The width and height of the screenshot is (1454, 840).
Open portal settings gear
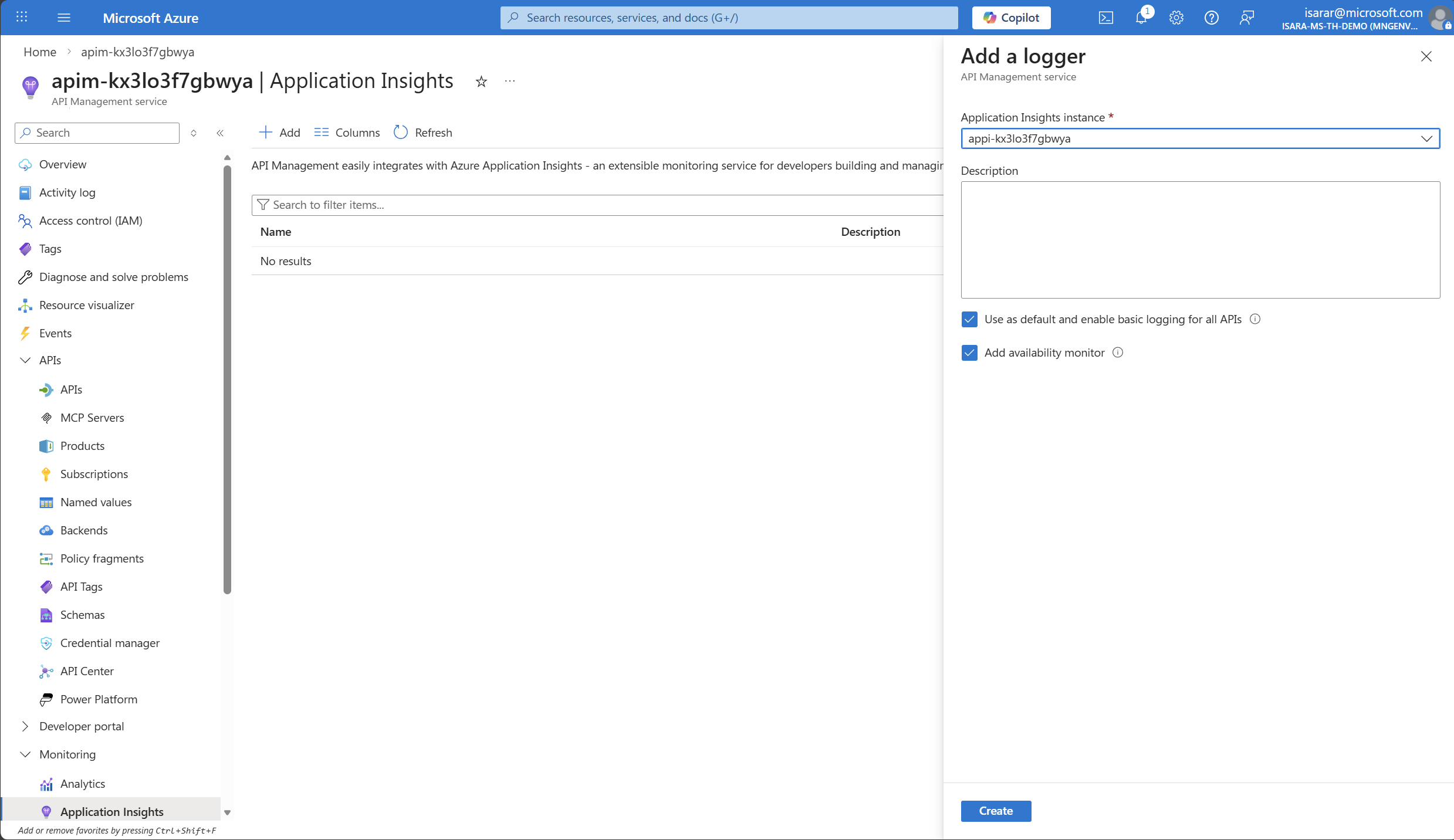coord(1176,18)
